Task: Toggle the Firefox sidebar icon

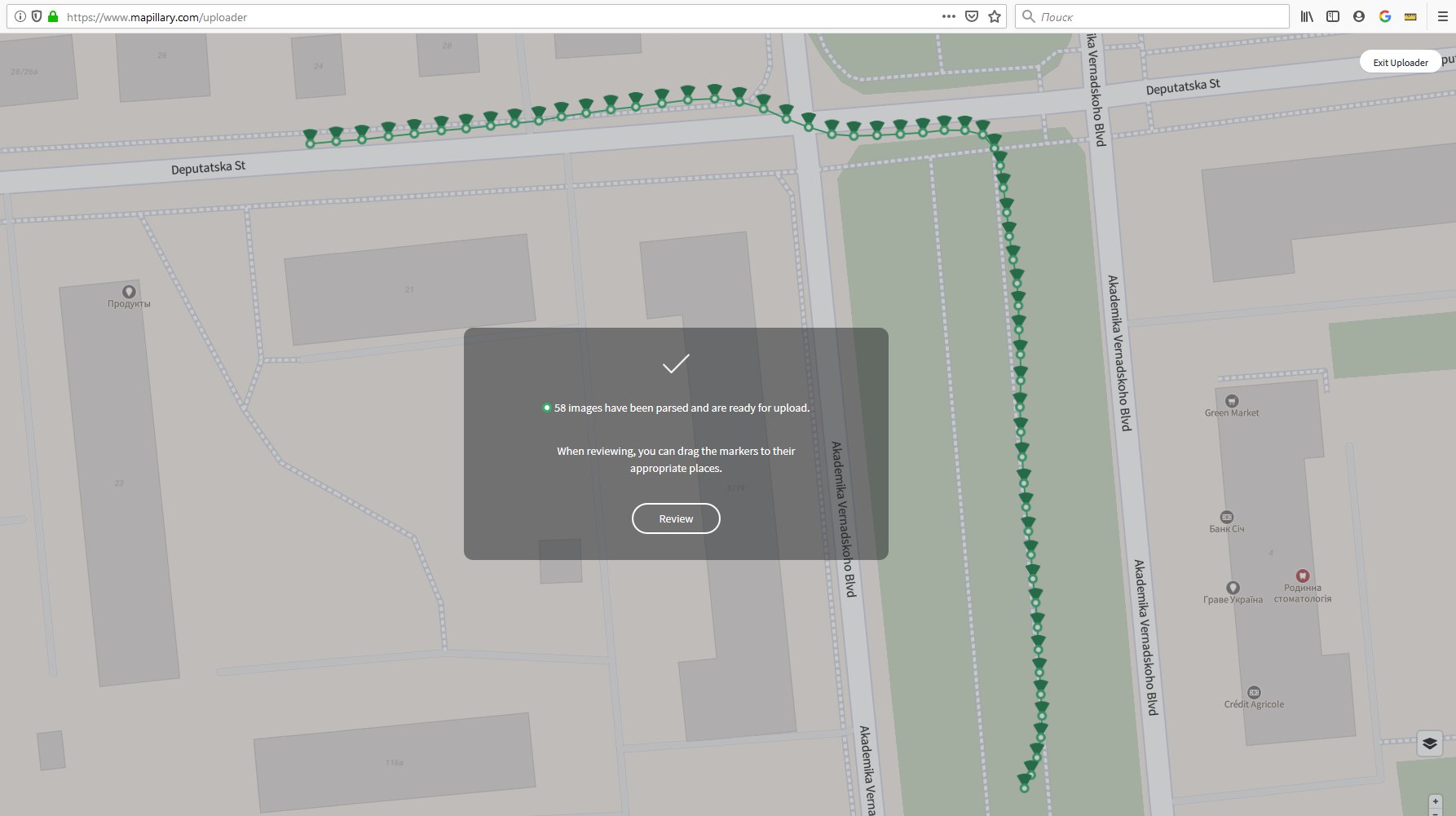Action: (x=1333, y=16)
